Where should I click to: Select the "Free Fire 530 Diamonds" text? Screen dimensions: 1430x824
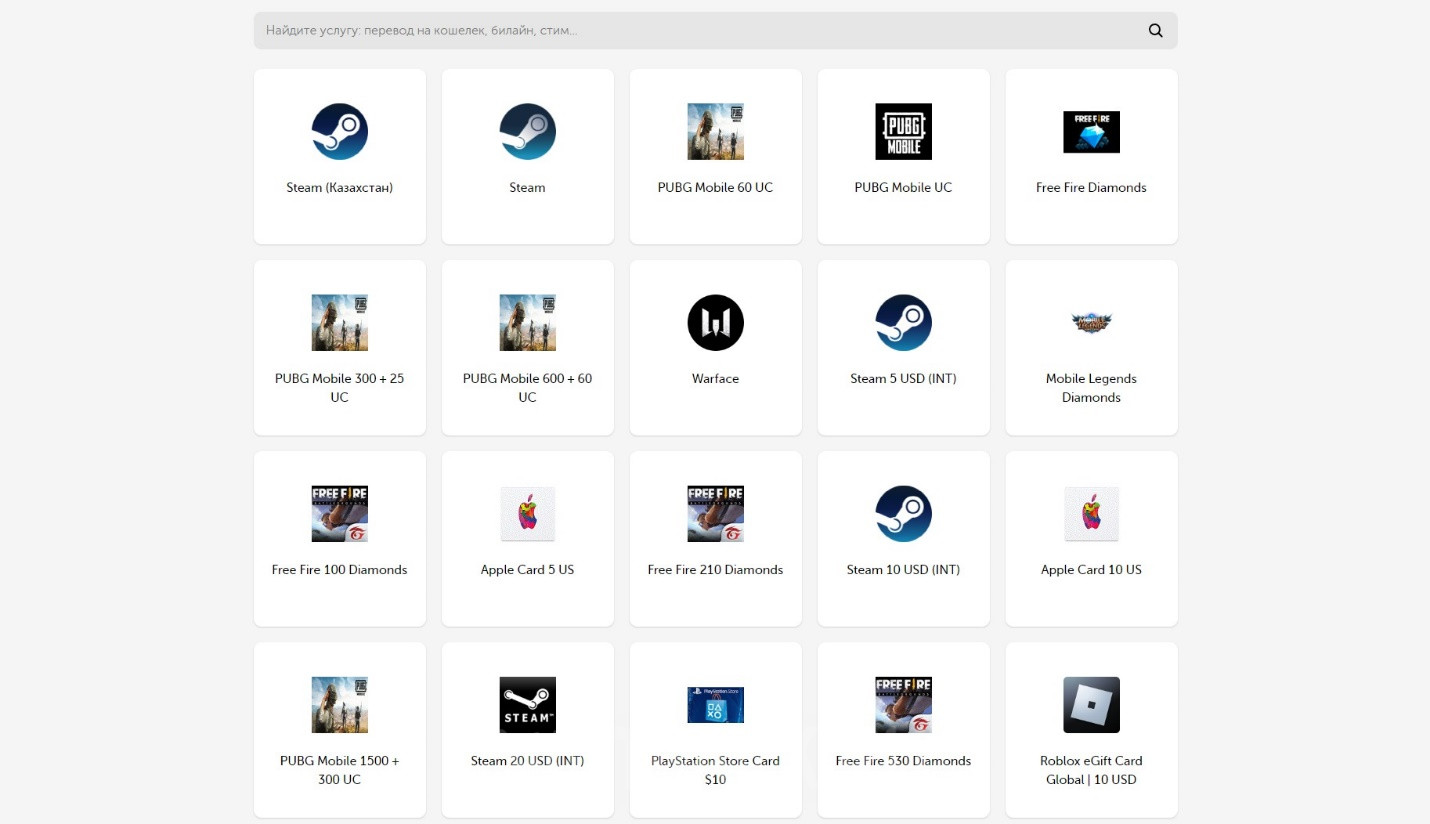pos(904,761)
